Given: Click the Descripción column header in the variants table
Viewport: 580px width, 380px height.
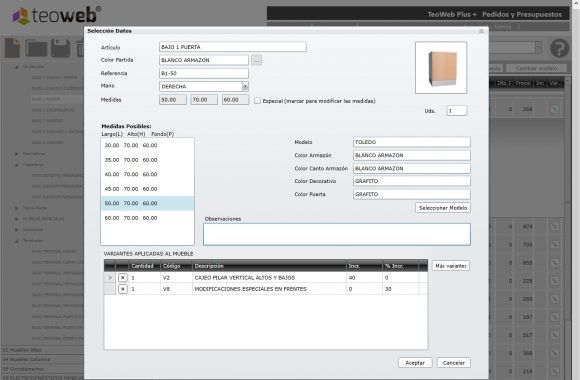Looking at the screenshot, I should (269, 266).
